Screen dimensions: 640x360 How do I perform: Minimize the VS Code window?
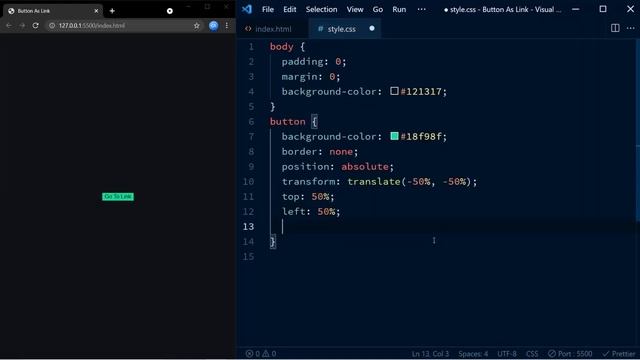click(576, 9)
